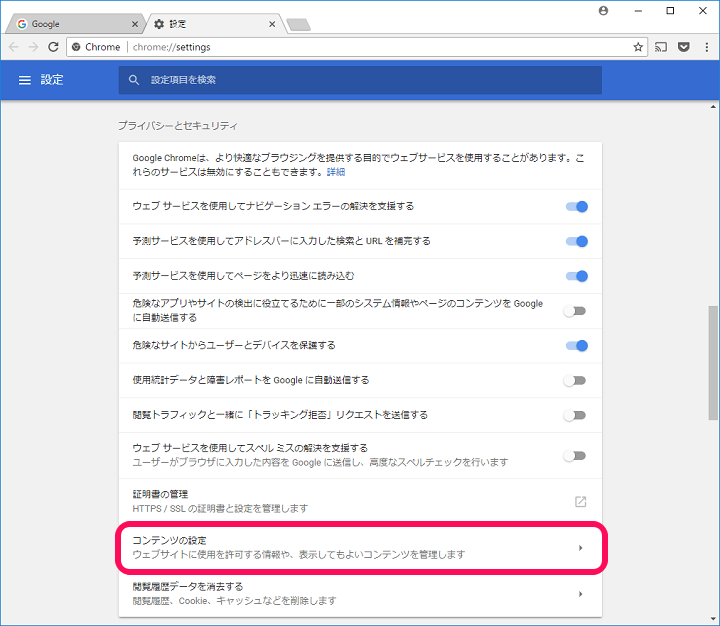The width and height of the screenshot is (720, 626).
Task: Close the 設定 tab
Action: coord(272,24)
